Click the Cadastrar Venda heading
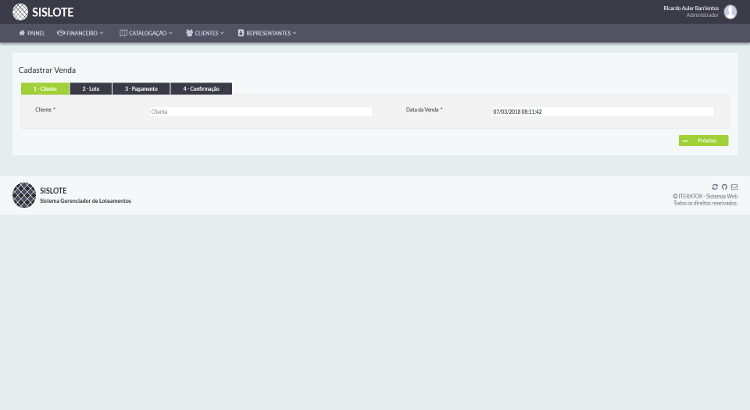750x410 pixels. pos(47,70)
